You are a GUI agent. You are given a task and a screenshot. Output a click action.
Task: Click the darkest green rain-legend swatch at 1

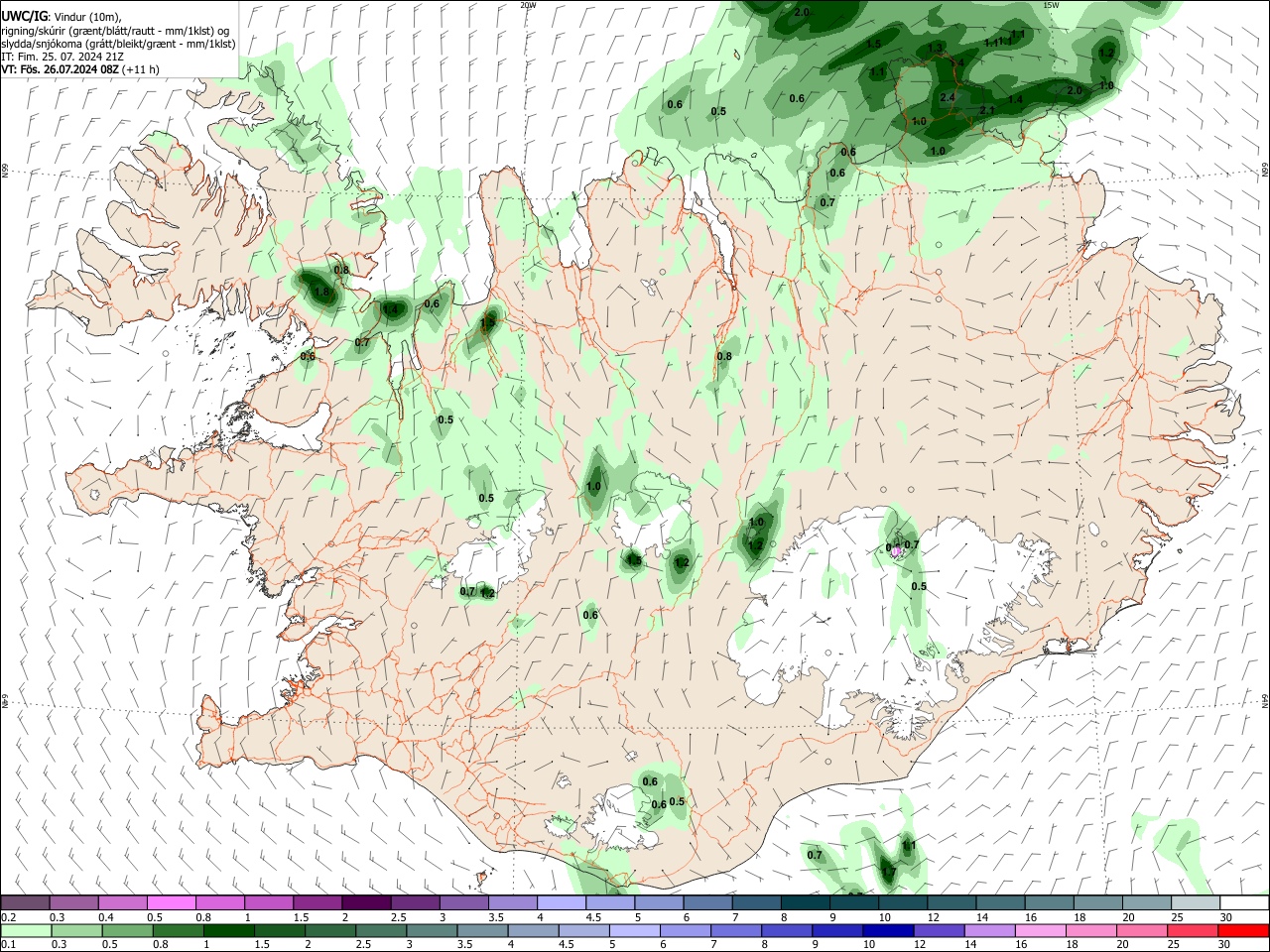[x=228, y=931]
